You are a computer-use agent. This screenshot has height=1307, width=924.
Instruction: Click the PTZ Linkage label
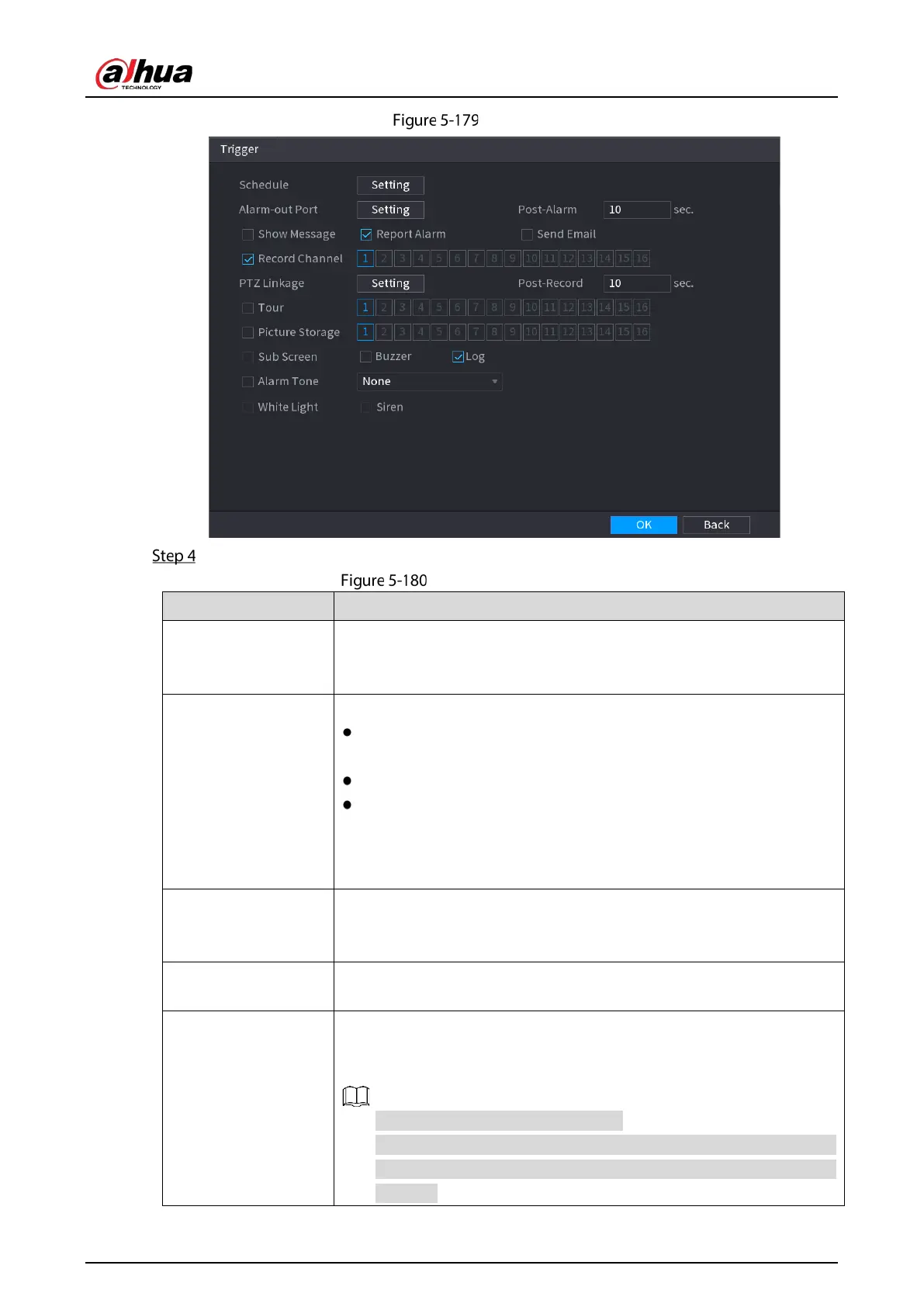tap(272, 283)
